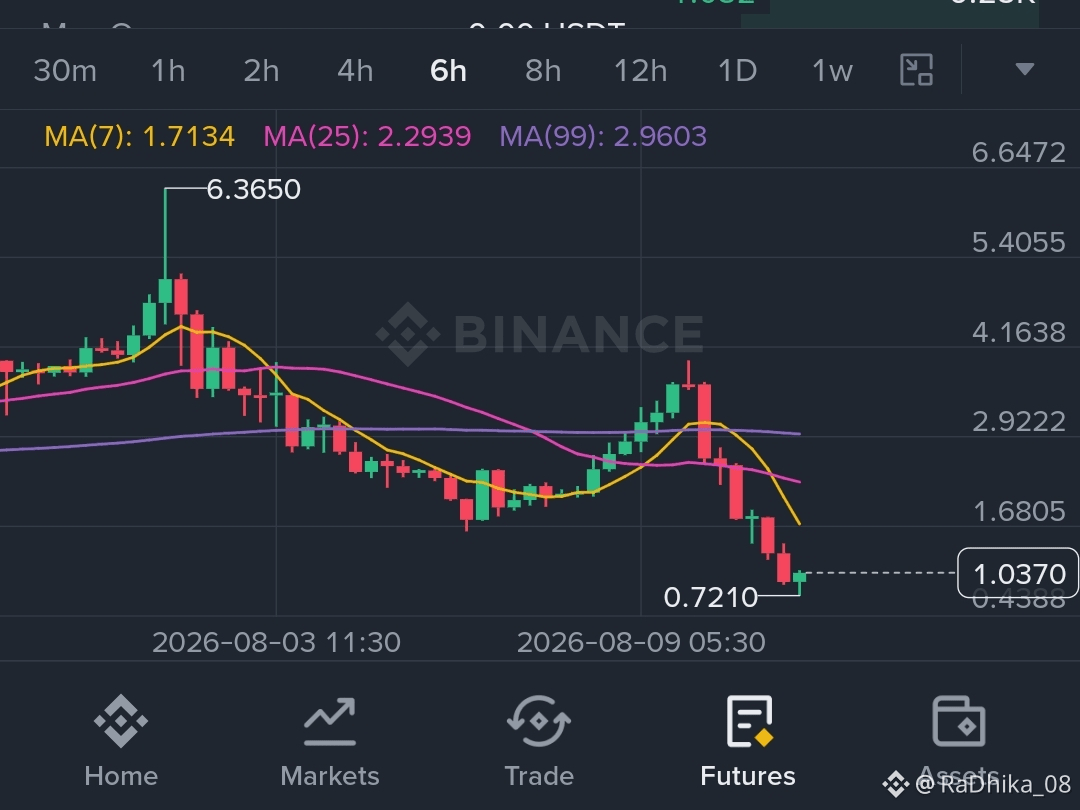Screen dimensions: 1080x810
Task: Click the 1.6805 price axis label
Action: pyautogui.click(x=1019, y=512)
